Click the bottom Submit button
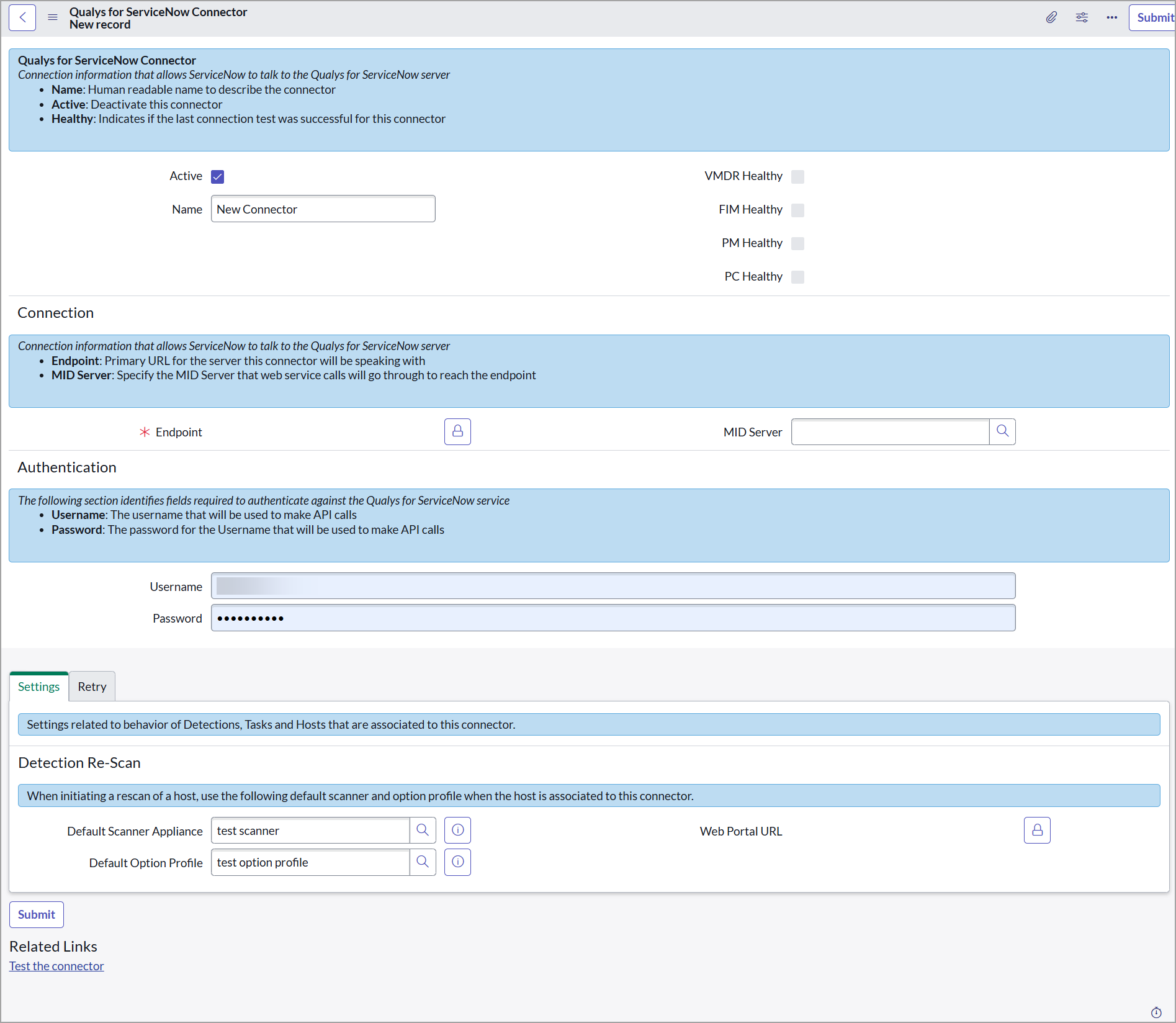1176x1023 pixels. (37, 914)
